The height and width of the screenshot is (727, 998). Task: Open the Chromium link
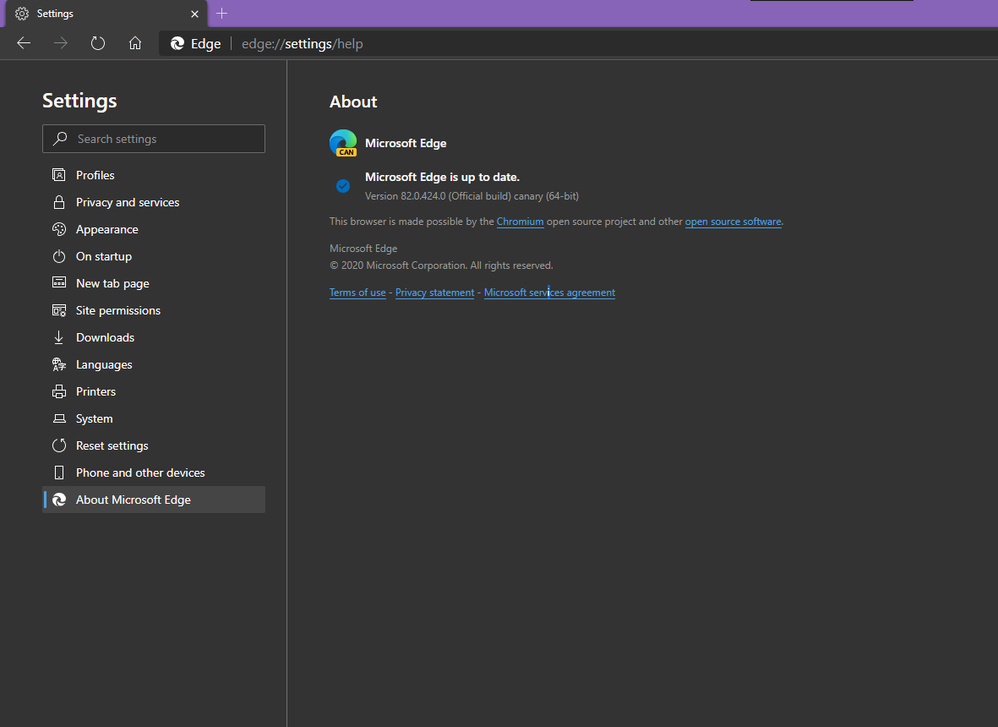pyautogui.click(x=520, y=222)
